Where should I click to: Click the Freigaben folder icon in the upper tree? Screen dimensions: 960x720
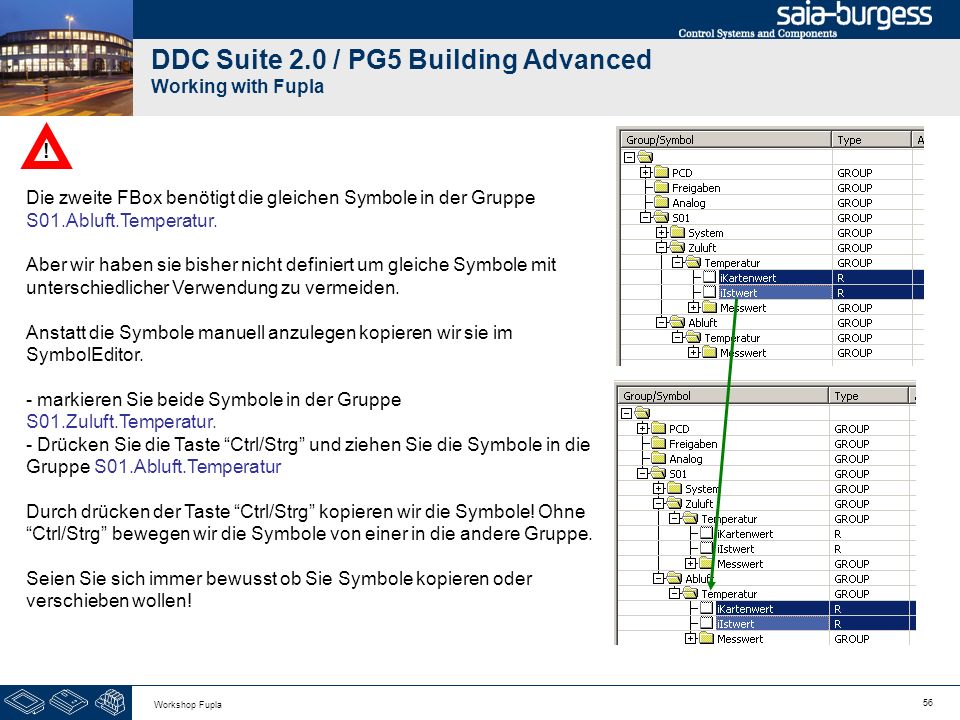point(661,187)
